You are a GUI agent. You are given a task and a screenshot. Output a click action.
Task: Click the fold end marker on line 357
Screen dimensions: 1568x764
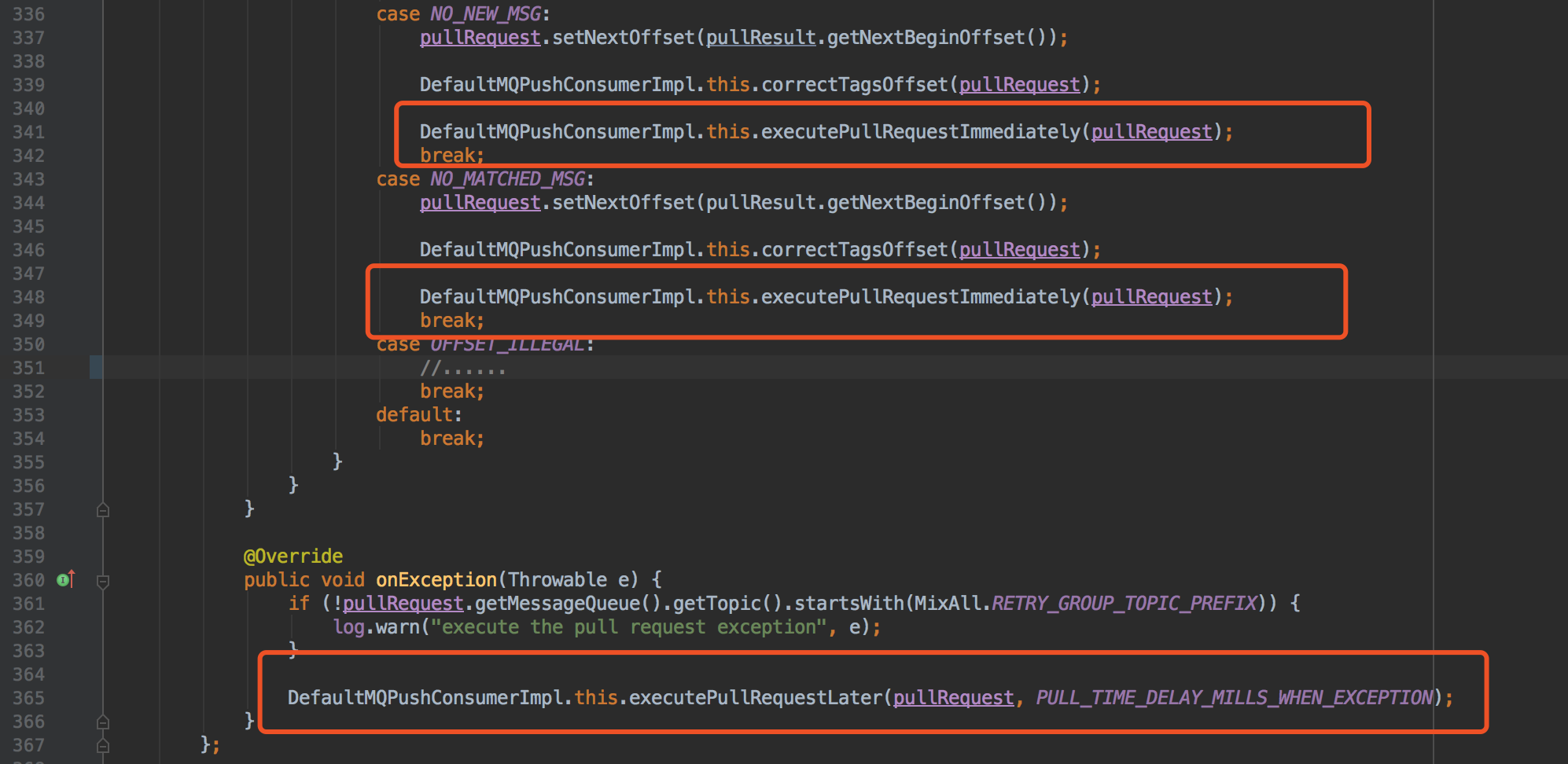(102, 510)
